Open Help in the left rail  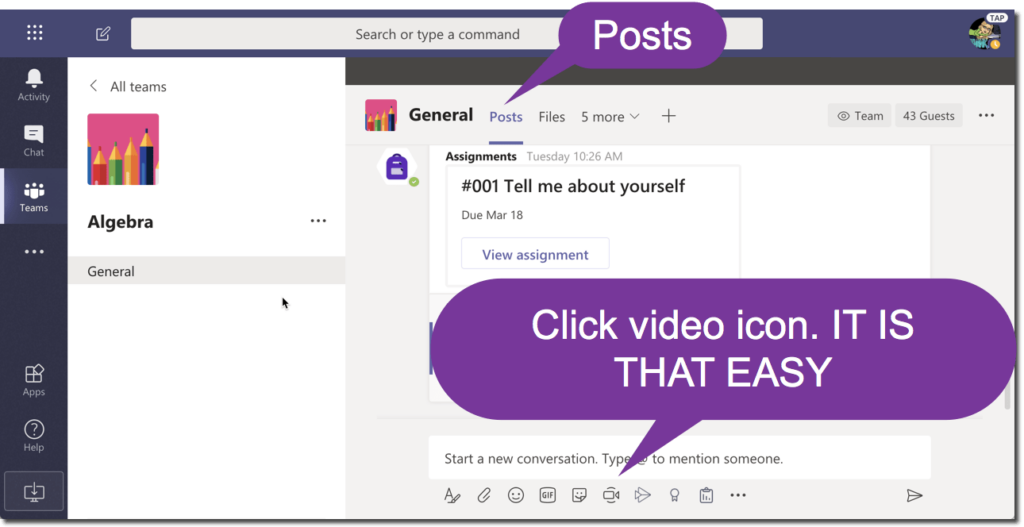click(x=34, y=436)
